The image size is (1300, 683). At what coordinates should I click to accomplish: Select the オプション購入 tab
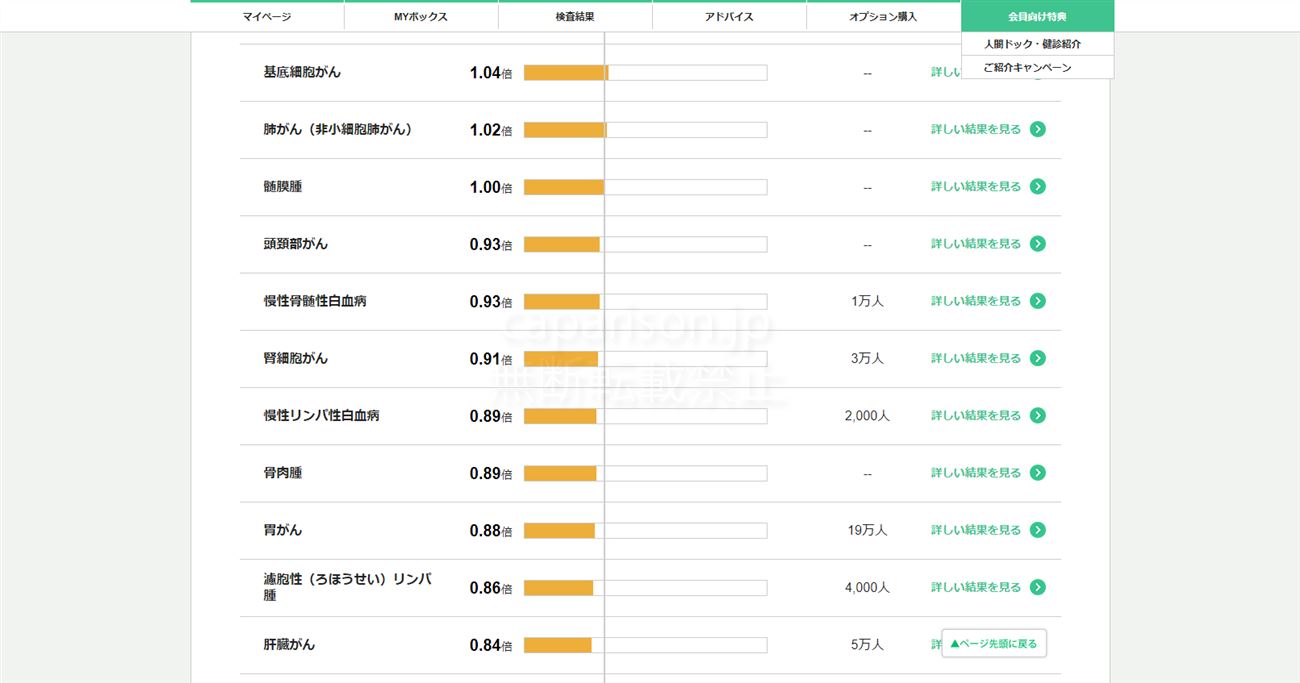coord(883,16)
